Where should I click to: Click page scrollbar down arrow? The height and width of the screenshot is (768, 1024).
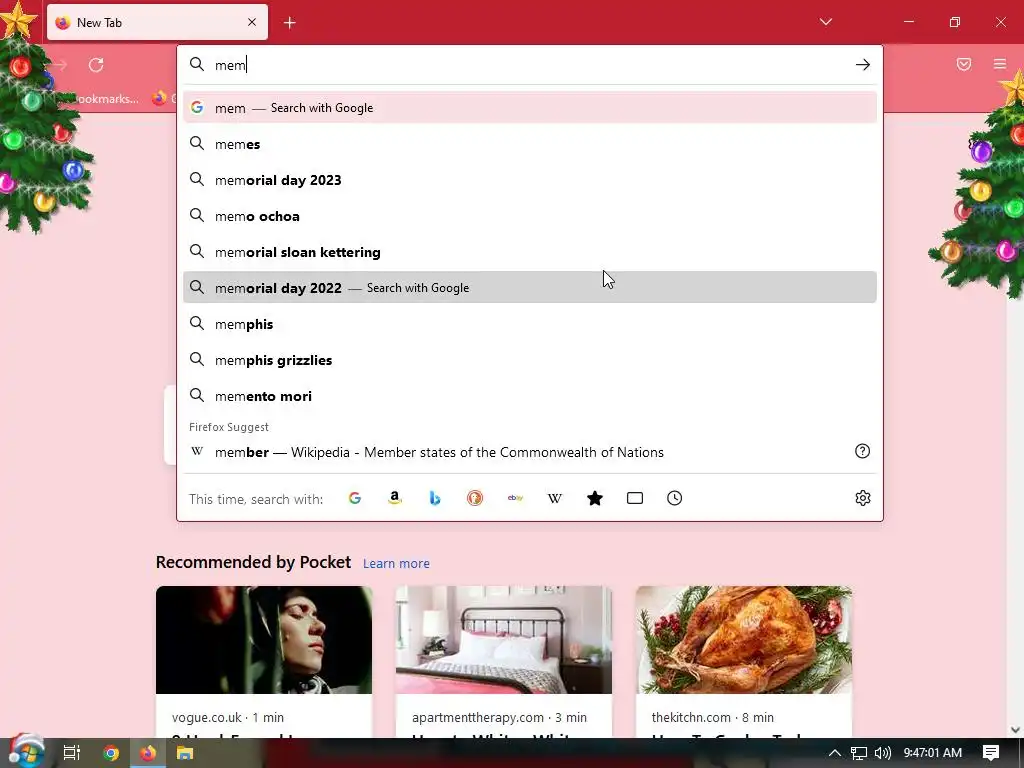click(x=1016, y=730)
